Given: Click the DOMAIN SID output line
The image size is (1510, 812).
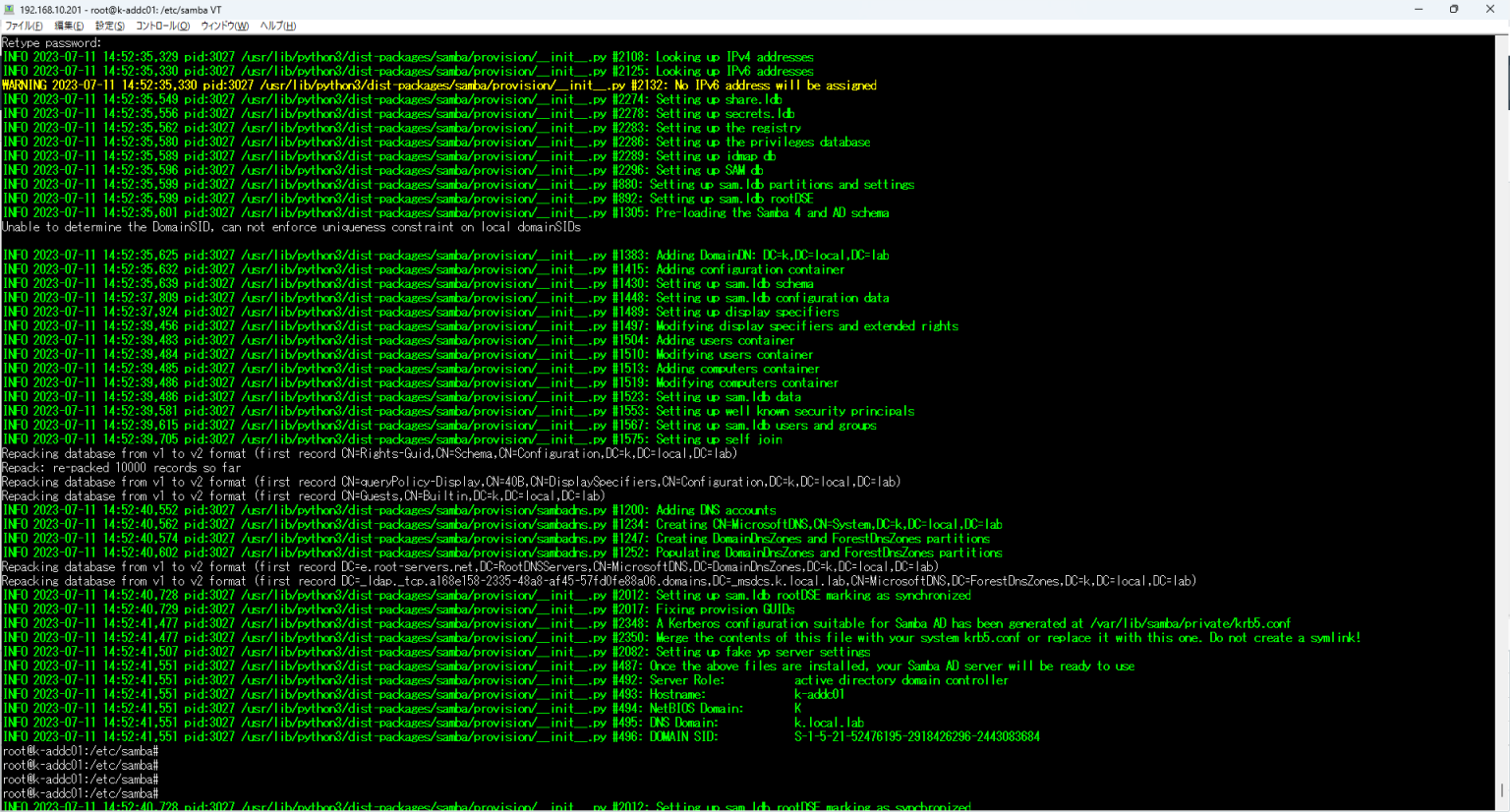Looking at the screenshot, I should pyautogui.click(x=521, y=736).
